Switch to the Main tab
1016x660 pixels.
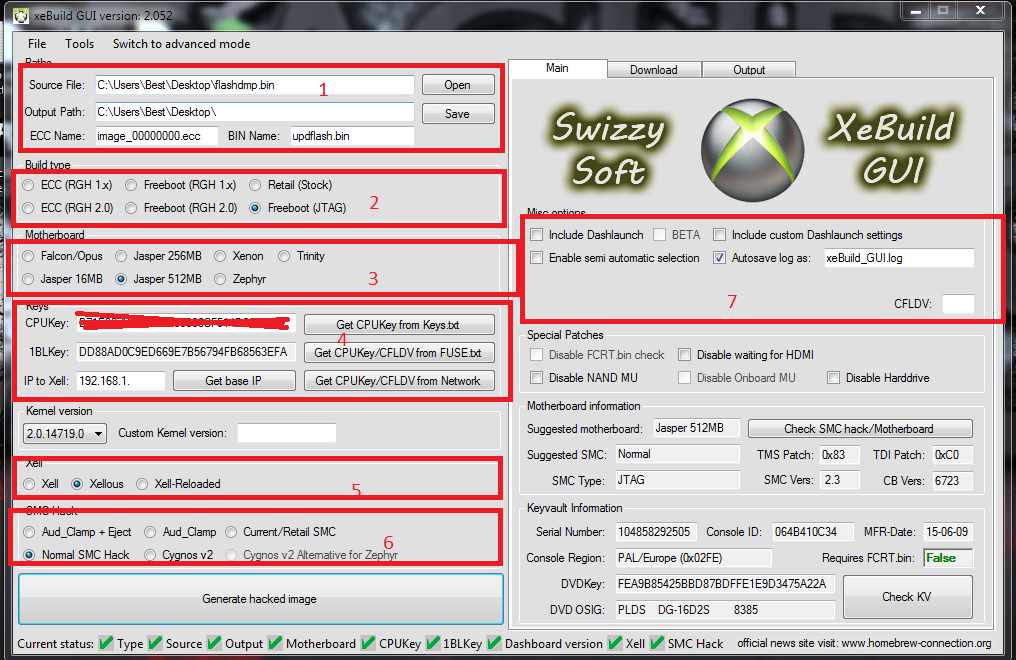[557, 68]
